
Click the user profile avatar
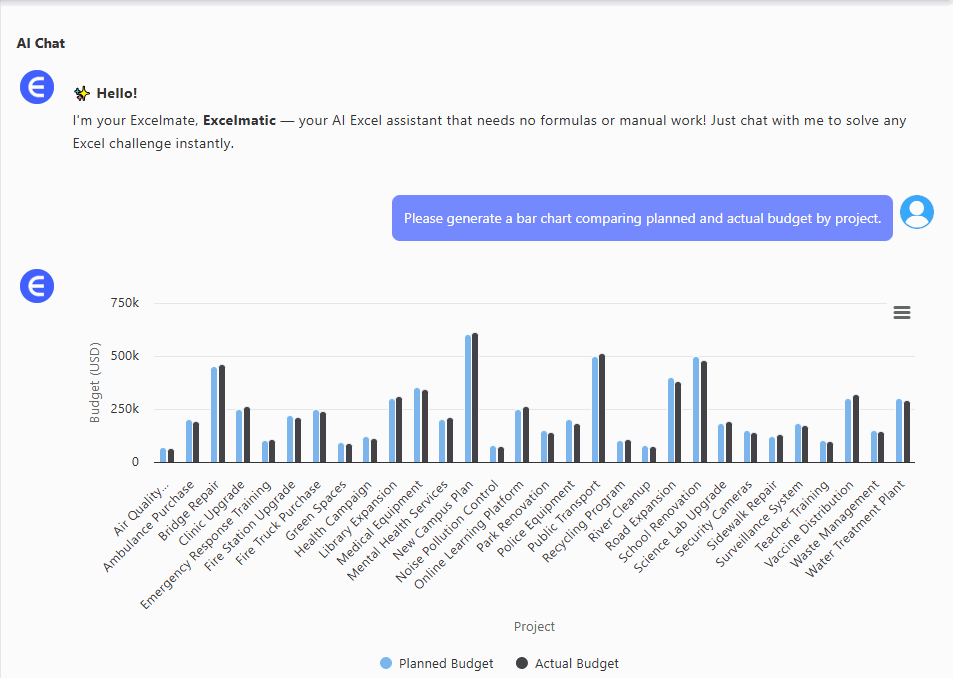pyautogui.click(x=916, y=212)
